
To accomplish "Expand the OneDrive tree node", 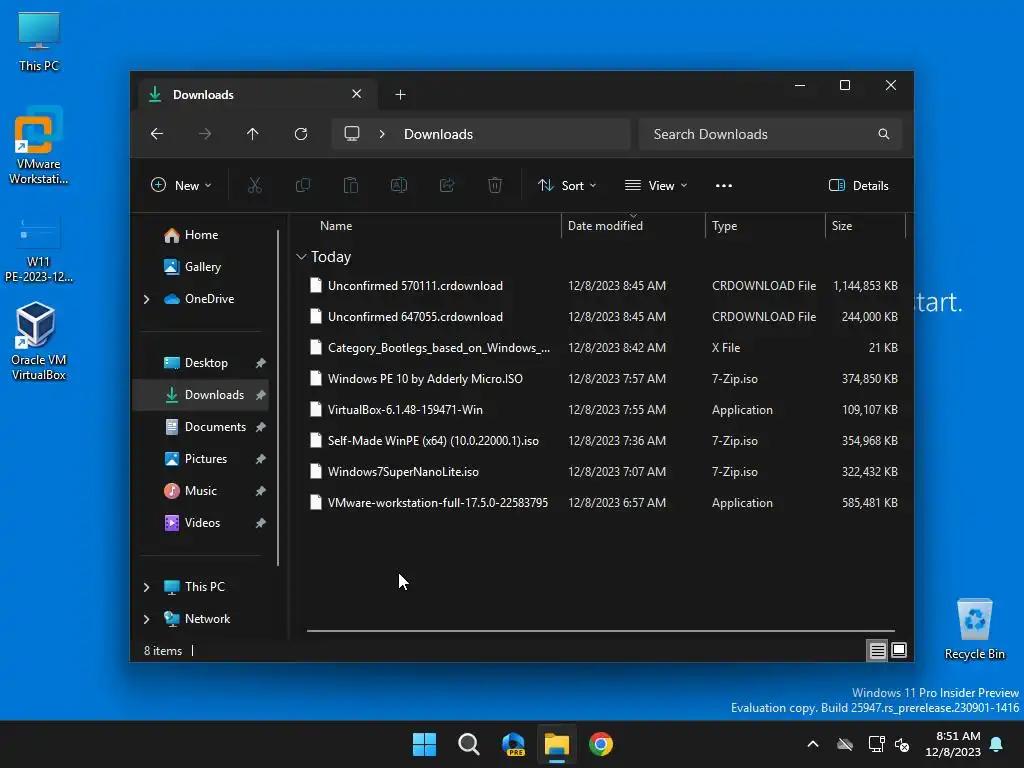I will [x=146, y=299].
